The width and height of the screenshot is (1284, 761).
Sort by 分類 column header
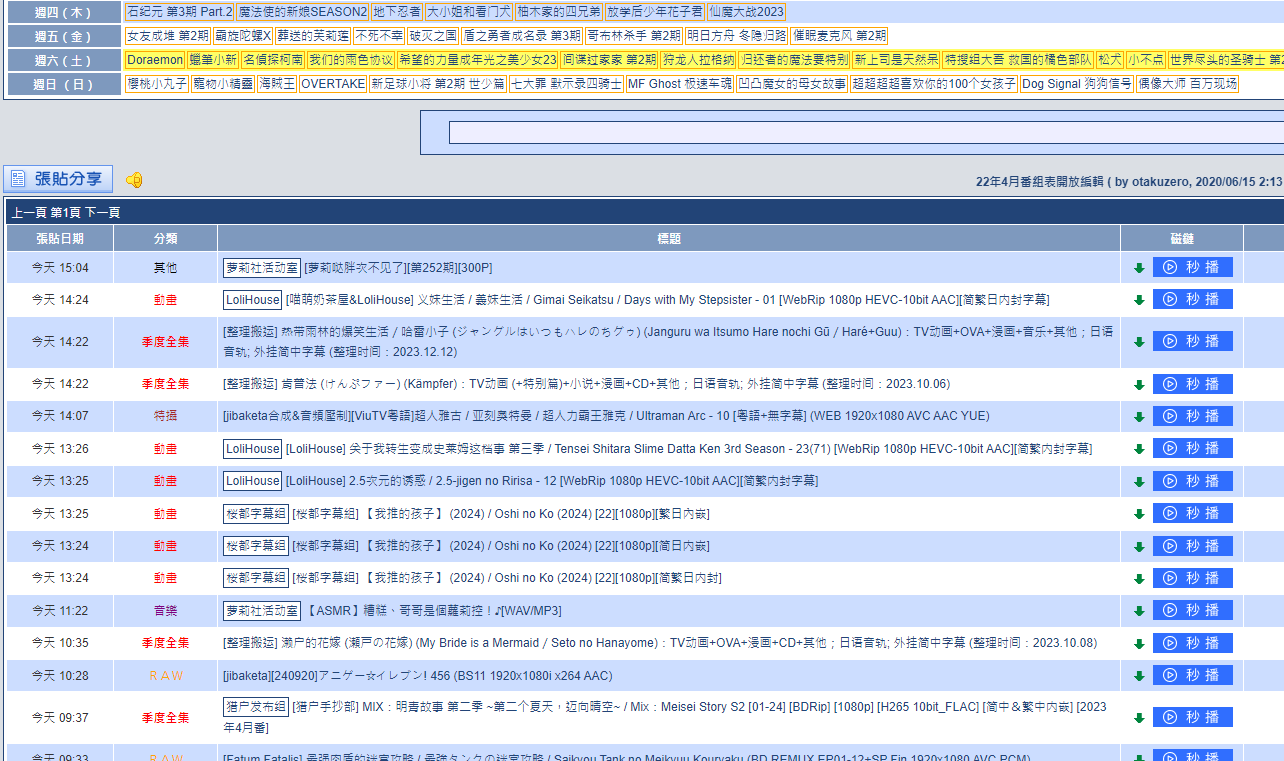pyautogui.click(x=165, y=238)
